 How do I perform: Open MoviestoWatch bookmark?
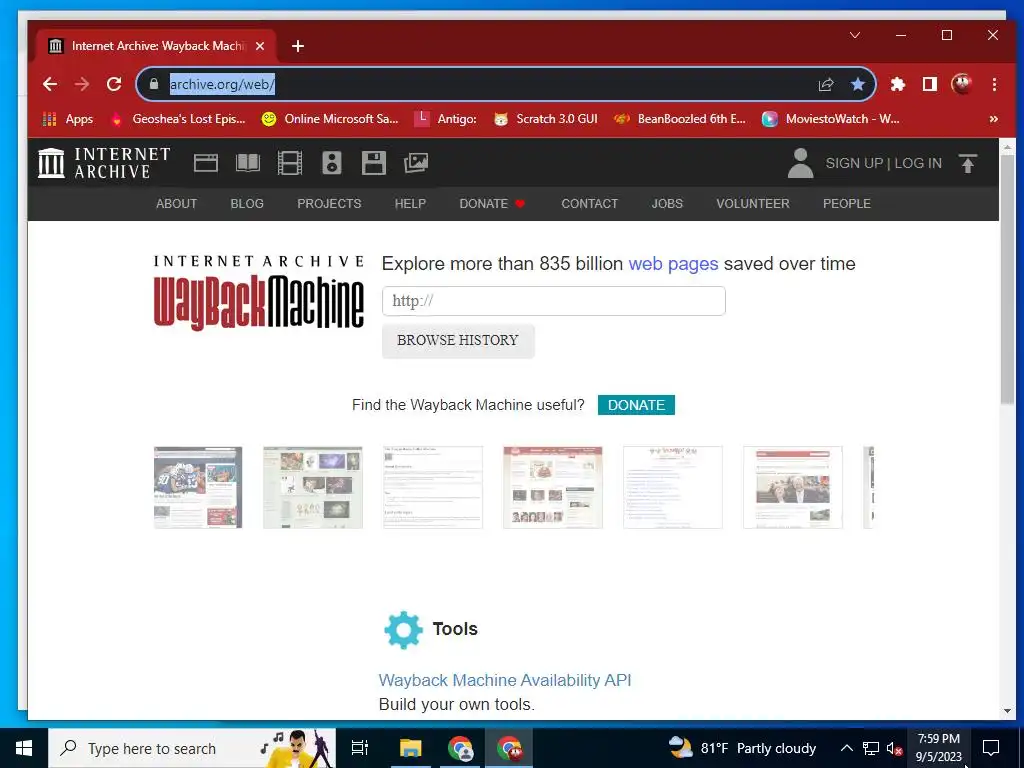pos(831,119)
